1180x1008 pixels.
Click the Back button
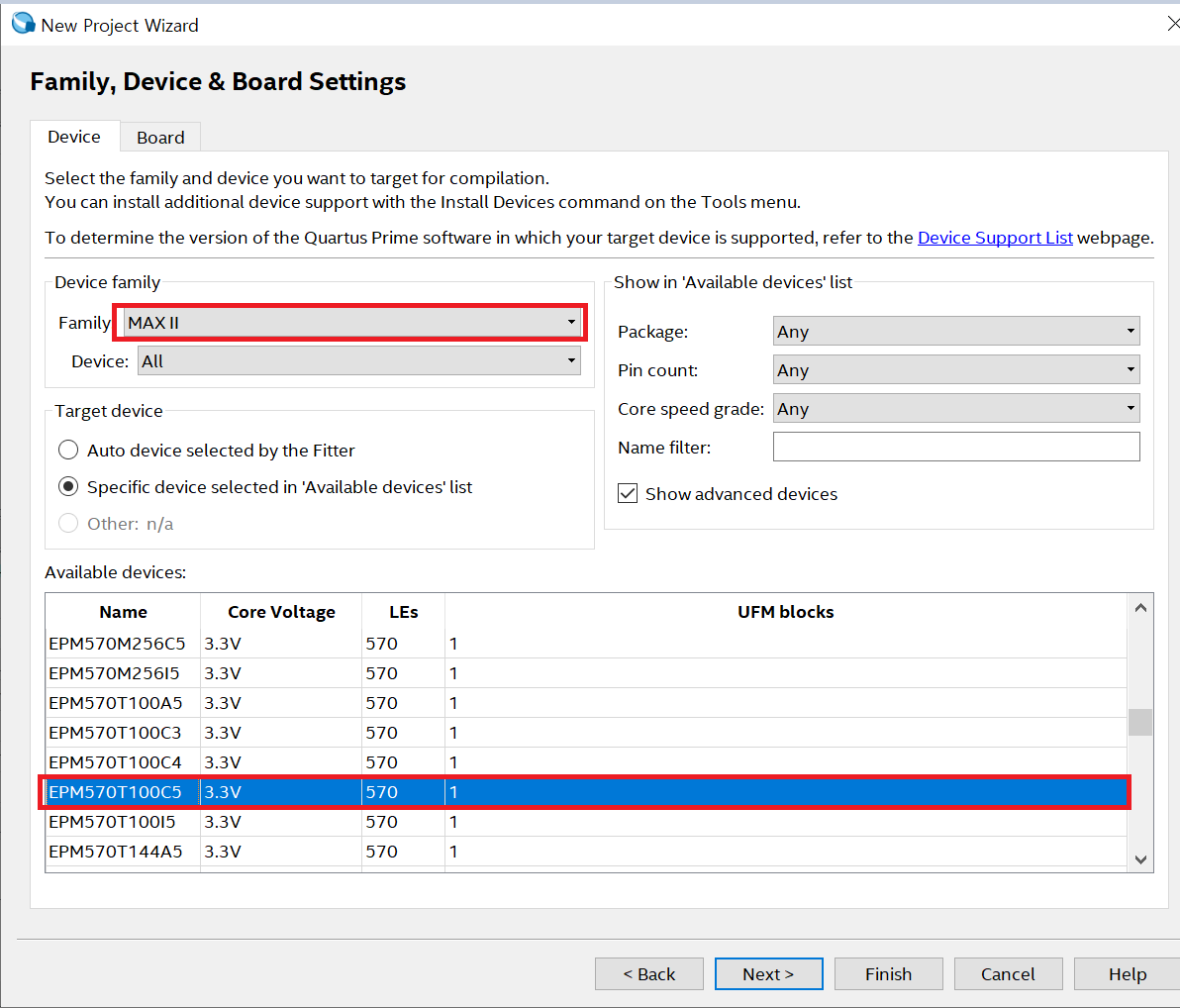648,974
